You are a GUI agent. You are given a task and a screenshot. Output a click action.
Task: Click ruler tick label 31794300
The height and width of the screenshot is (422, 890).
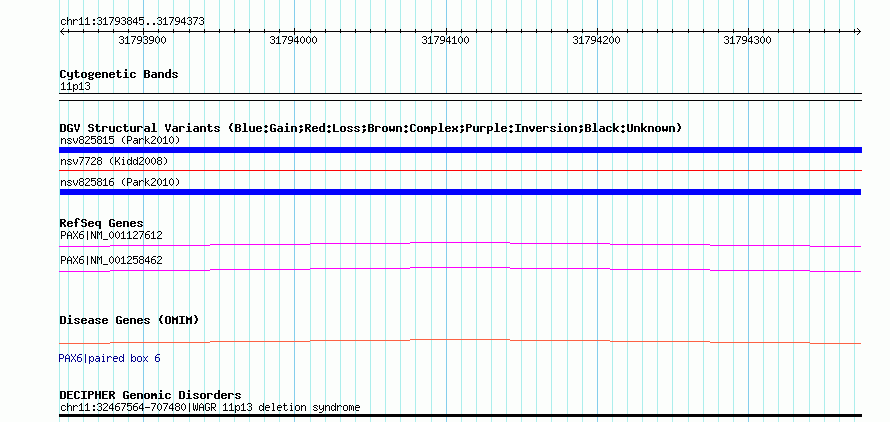[747, 40]
